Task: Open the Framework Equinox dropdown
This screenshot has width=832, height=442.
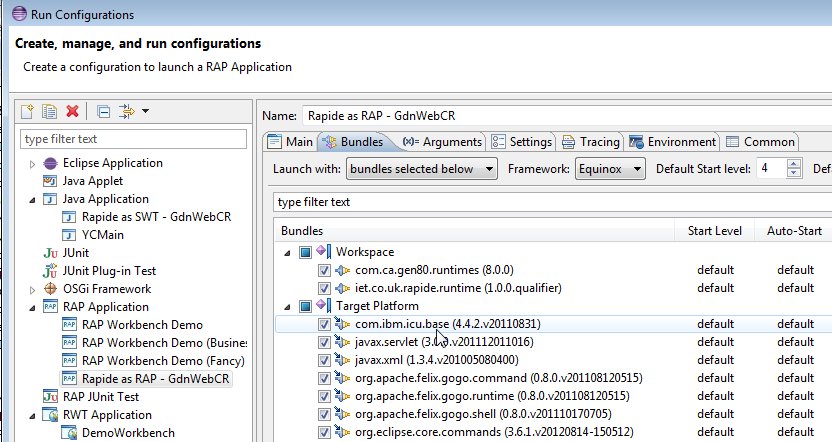Action: [612, 169]
